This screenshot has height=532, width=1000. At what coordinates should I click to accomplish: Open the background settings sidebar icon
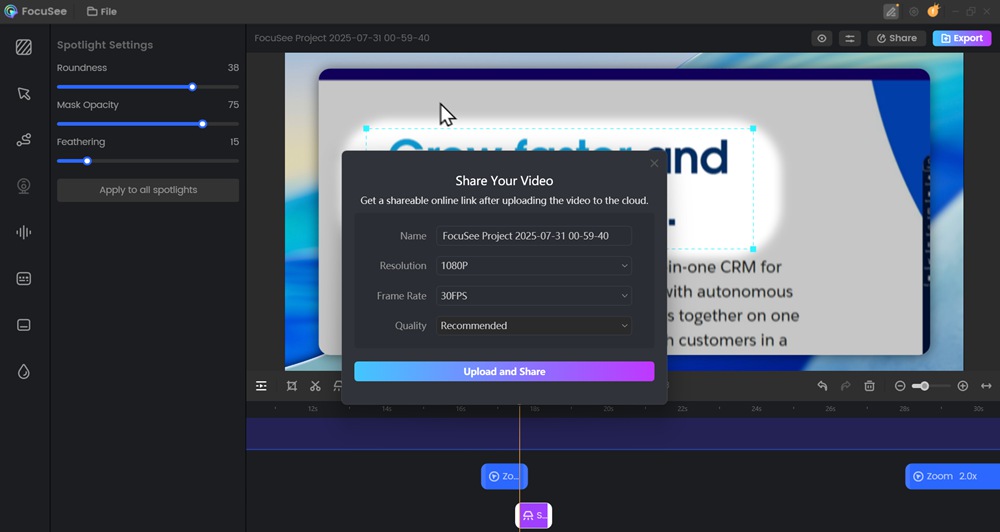(x=24, y=47)
